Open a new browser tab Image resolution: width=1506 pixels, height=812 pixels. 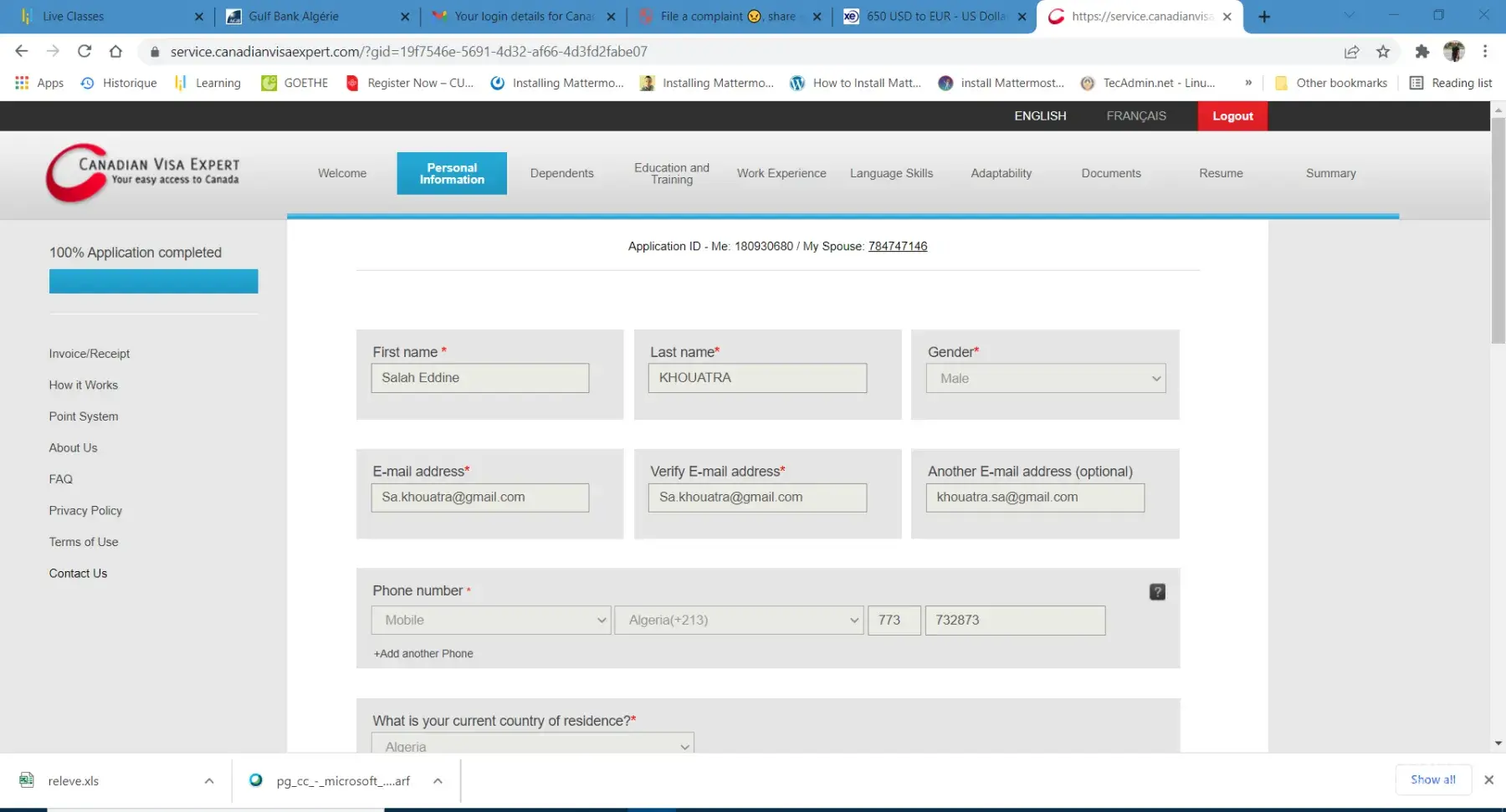(x=1264, y=17)
